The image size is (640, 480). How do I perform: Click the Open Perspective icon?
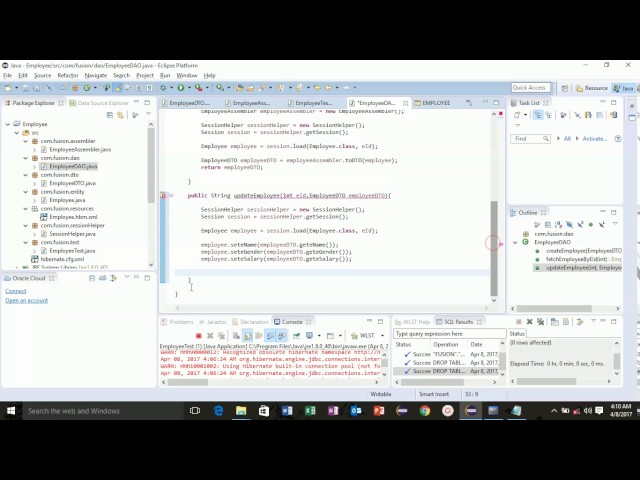click(565, 88)
